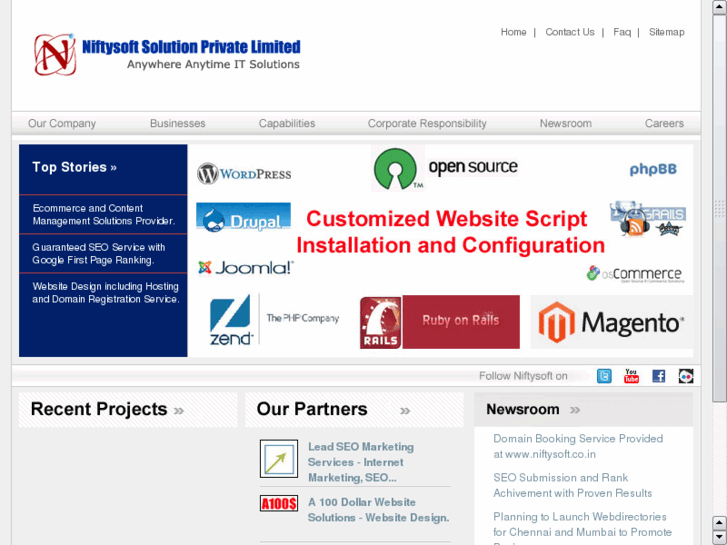
Task: Open the Contact Us link
Action: tap(570, 32)
